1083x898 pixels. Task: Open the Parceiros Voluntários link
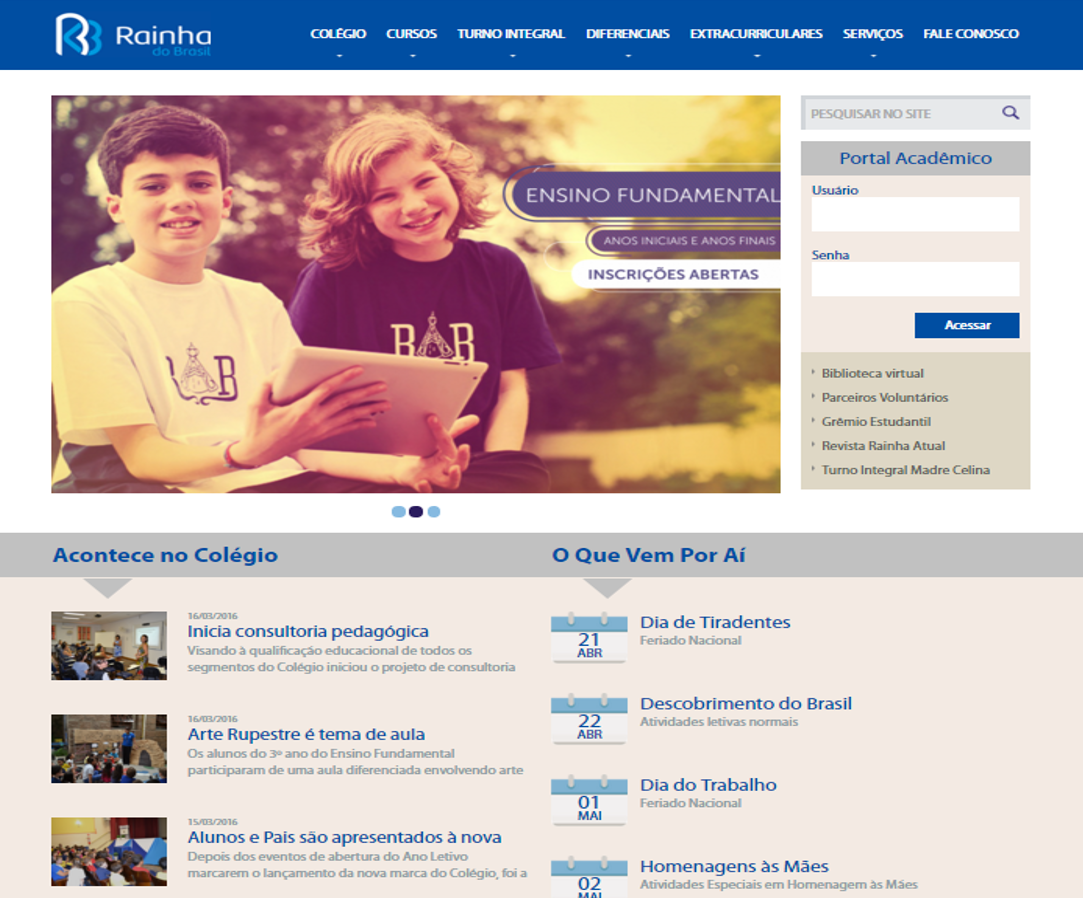click(885, 397)
